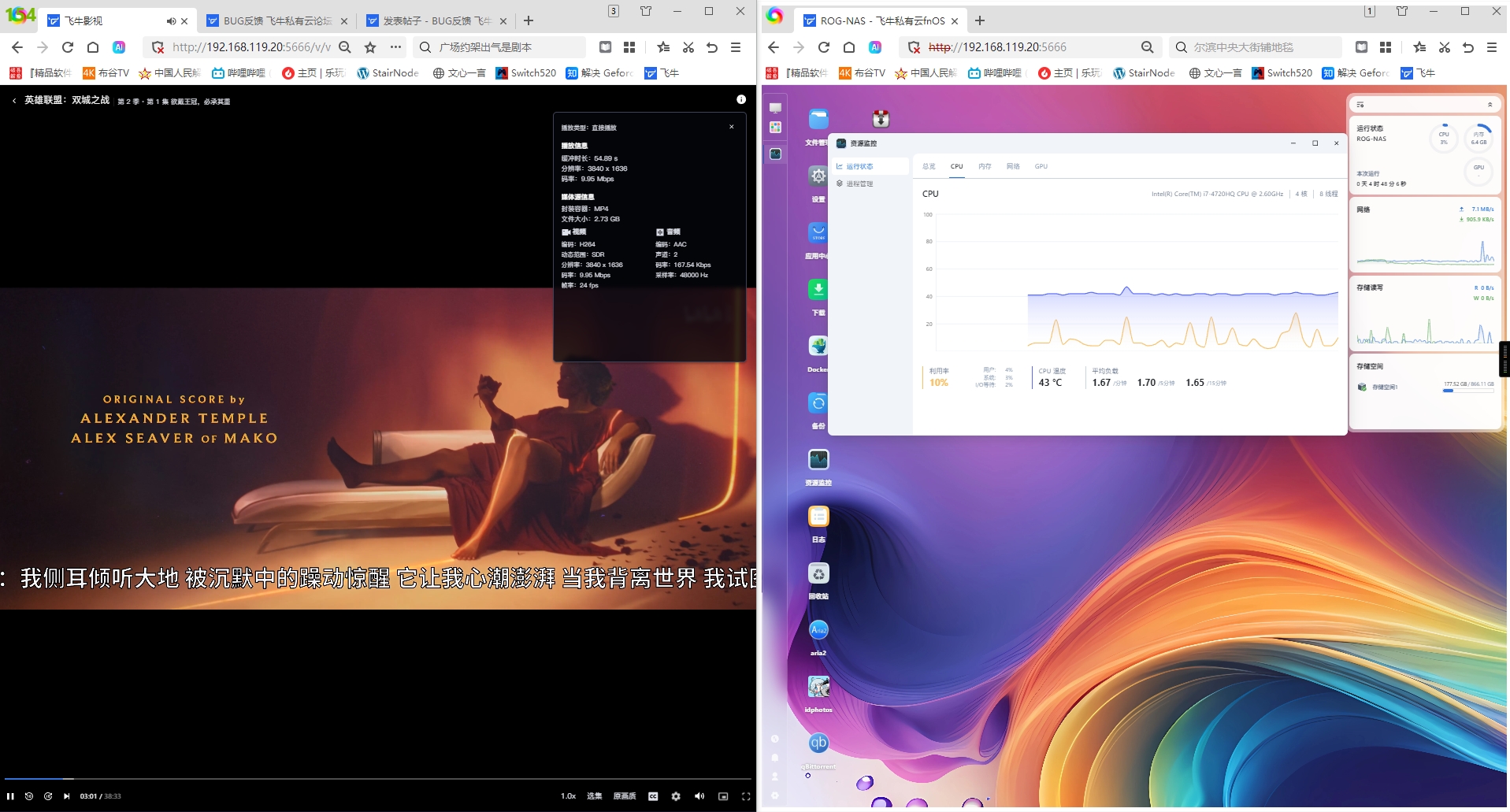Open the right browser's hamburger menu

click(1492, 47)
